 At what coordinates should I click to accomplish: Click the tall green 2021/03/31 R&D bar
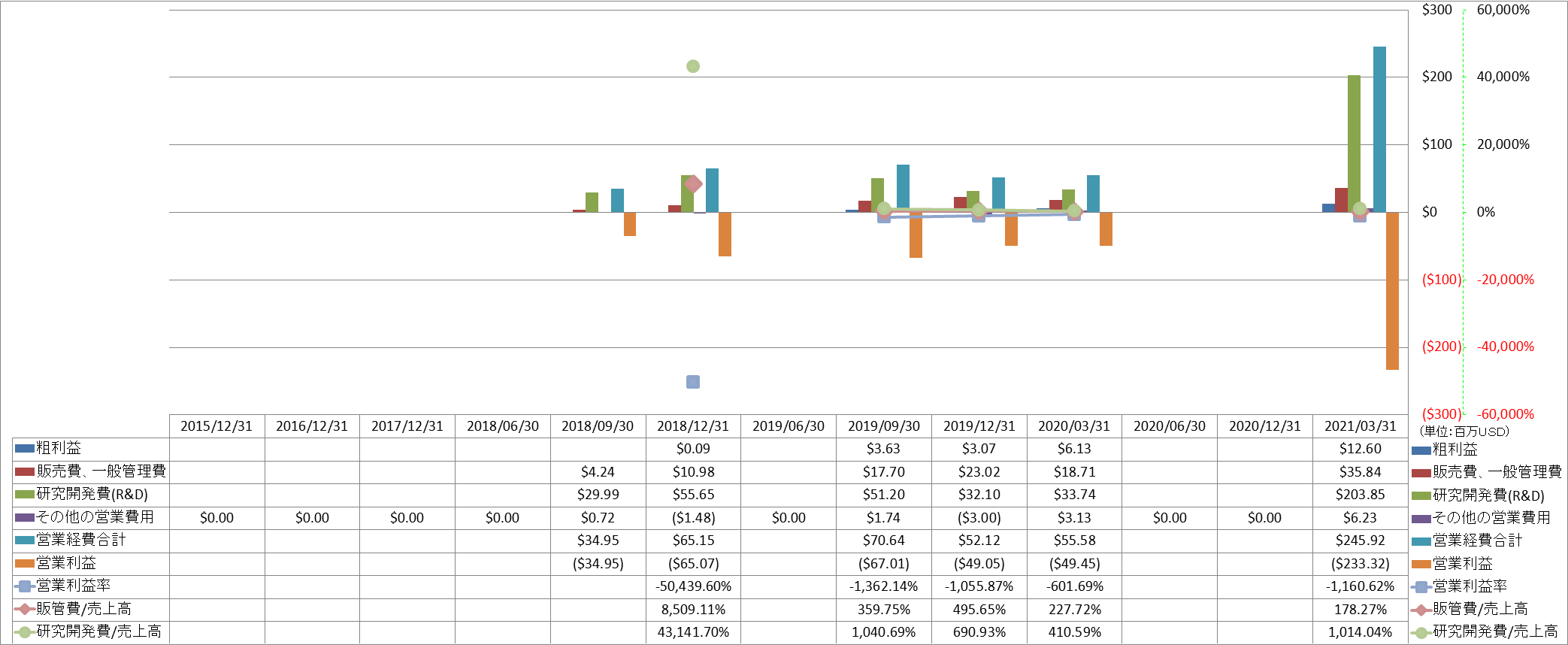tap(1354, 144)
